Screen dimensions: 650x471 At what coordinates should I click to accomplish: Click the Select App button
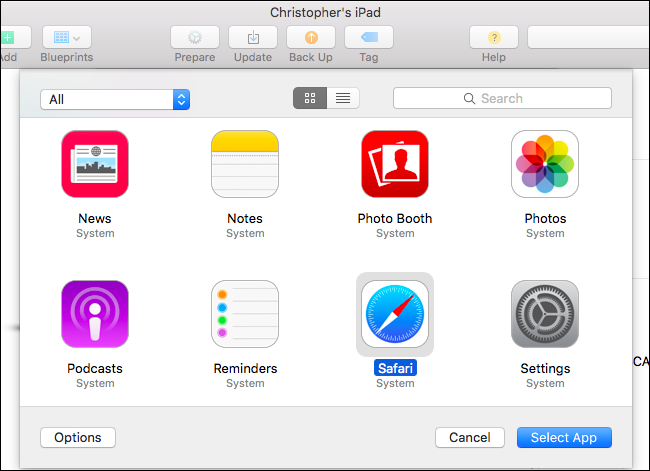(564, 437)
